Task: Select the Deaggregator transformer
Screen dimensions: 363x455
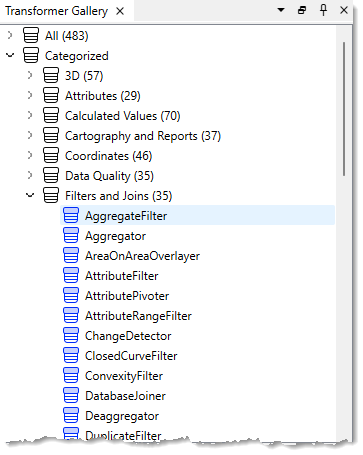Action: click(122, 416)
